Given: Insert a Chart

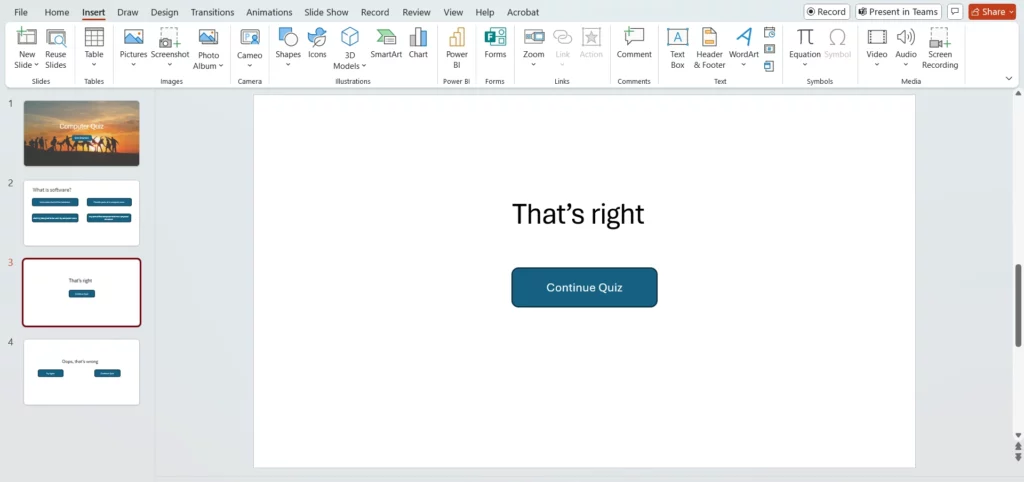Looking at the screenshot, I should (x=418, y=44).
